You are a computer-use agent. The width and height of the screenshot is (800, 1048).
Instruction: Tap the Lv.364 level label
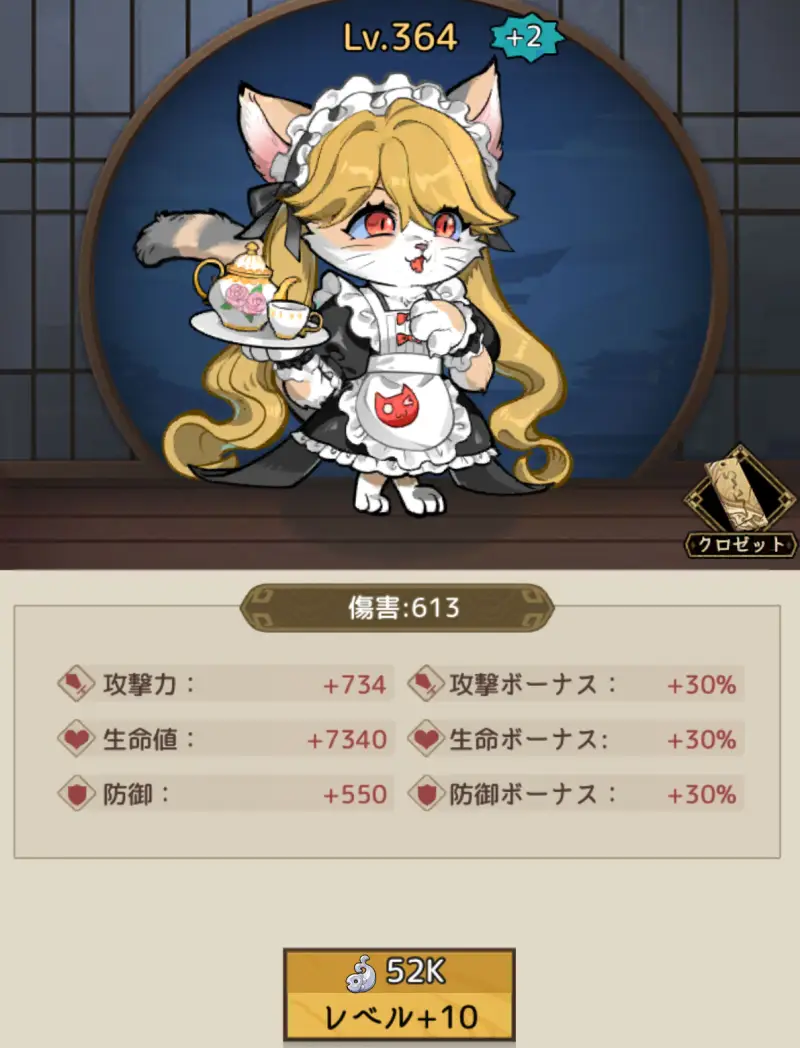point(400,37)
